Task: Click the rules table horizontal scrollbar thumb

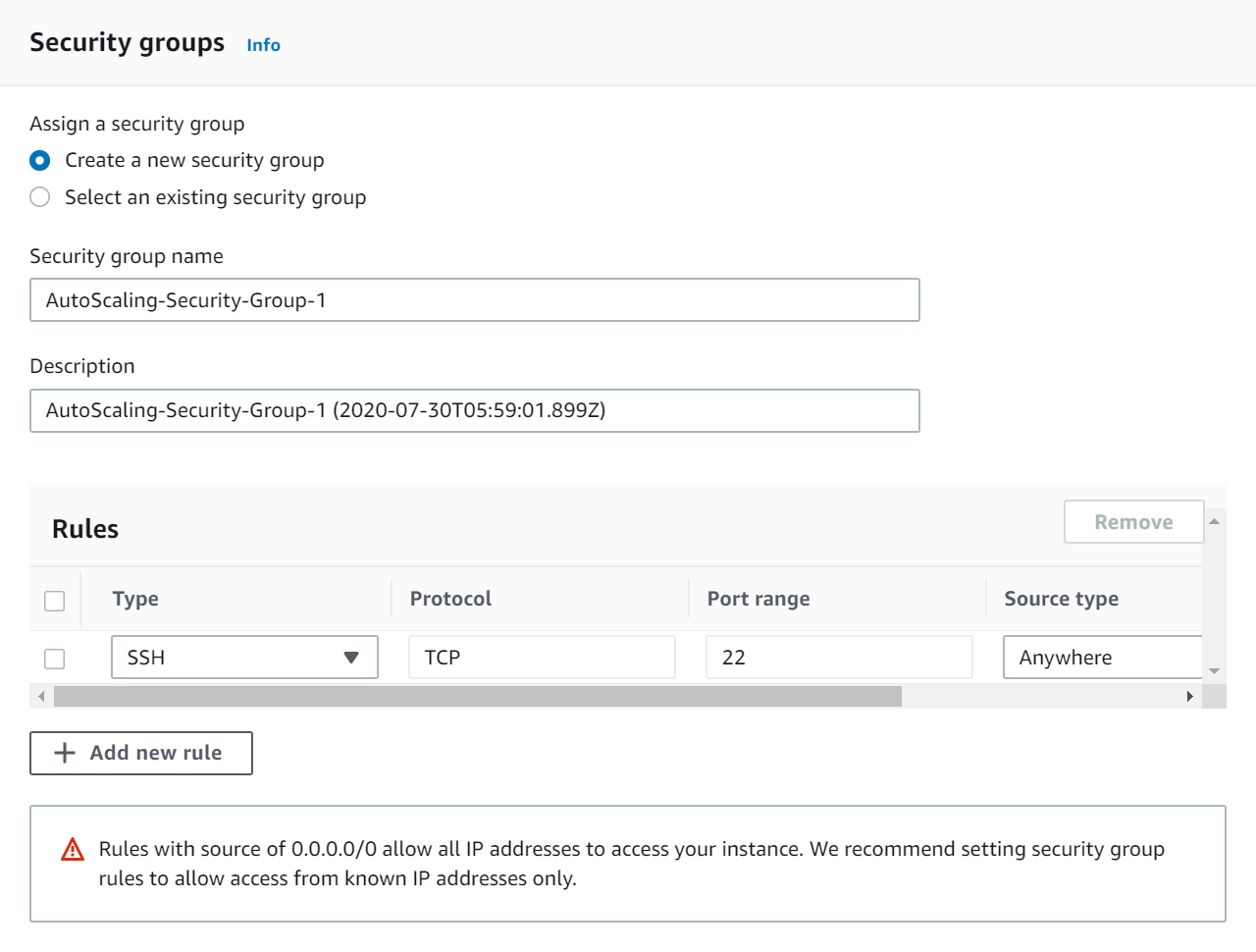Action: point(478,697)
